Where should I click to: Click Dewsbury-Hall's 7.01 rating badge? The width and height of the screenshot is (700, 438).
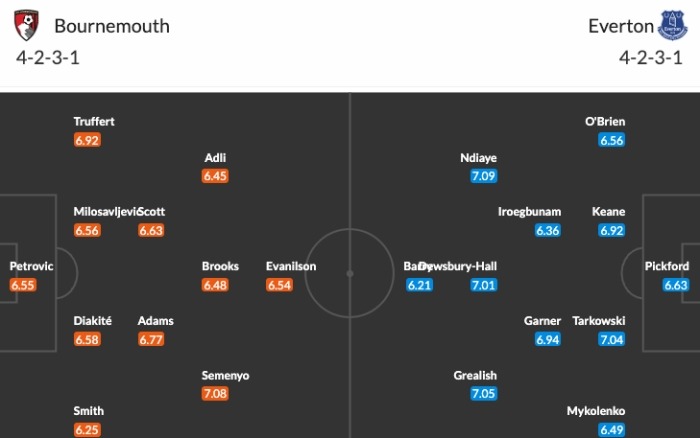(483, 285)
